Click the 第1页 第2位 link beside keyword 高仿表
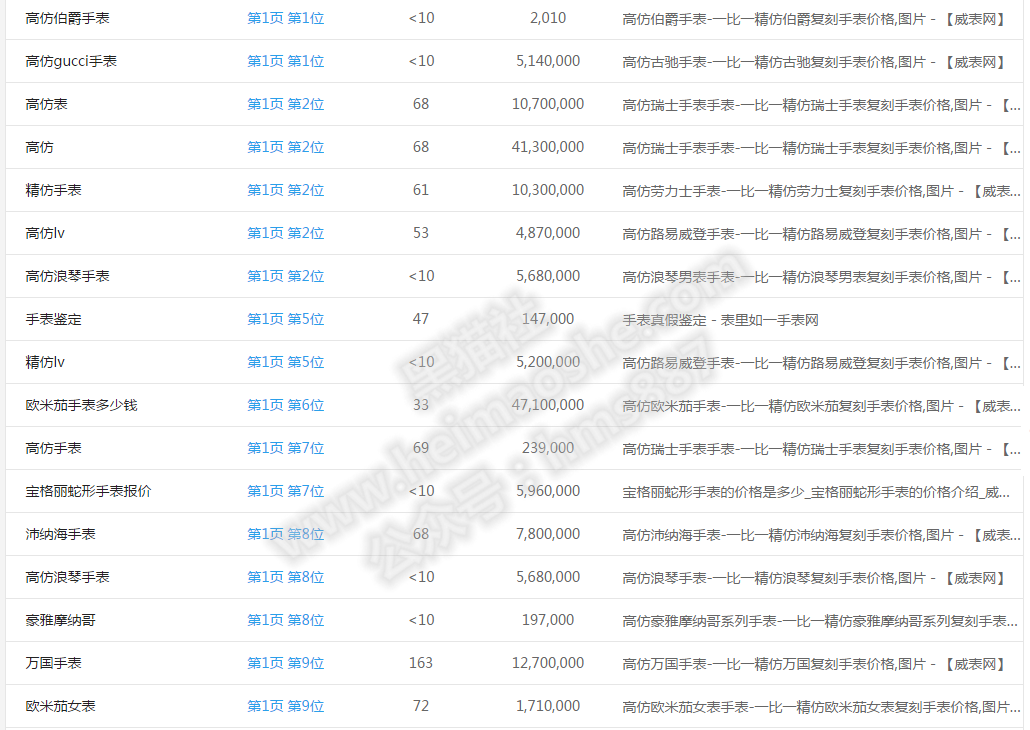The width and height of the screenshot is (1030, 730). click(x=286, y=104)
